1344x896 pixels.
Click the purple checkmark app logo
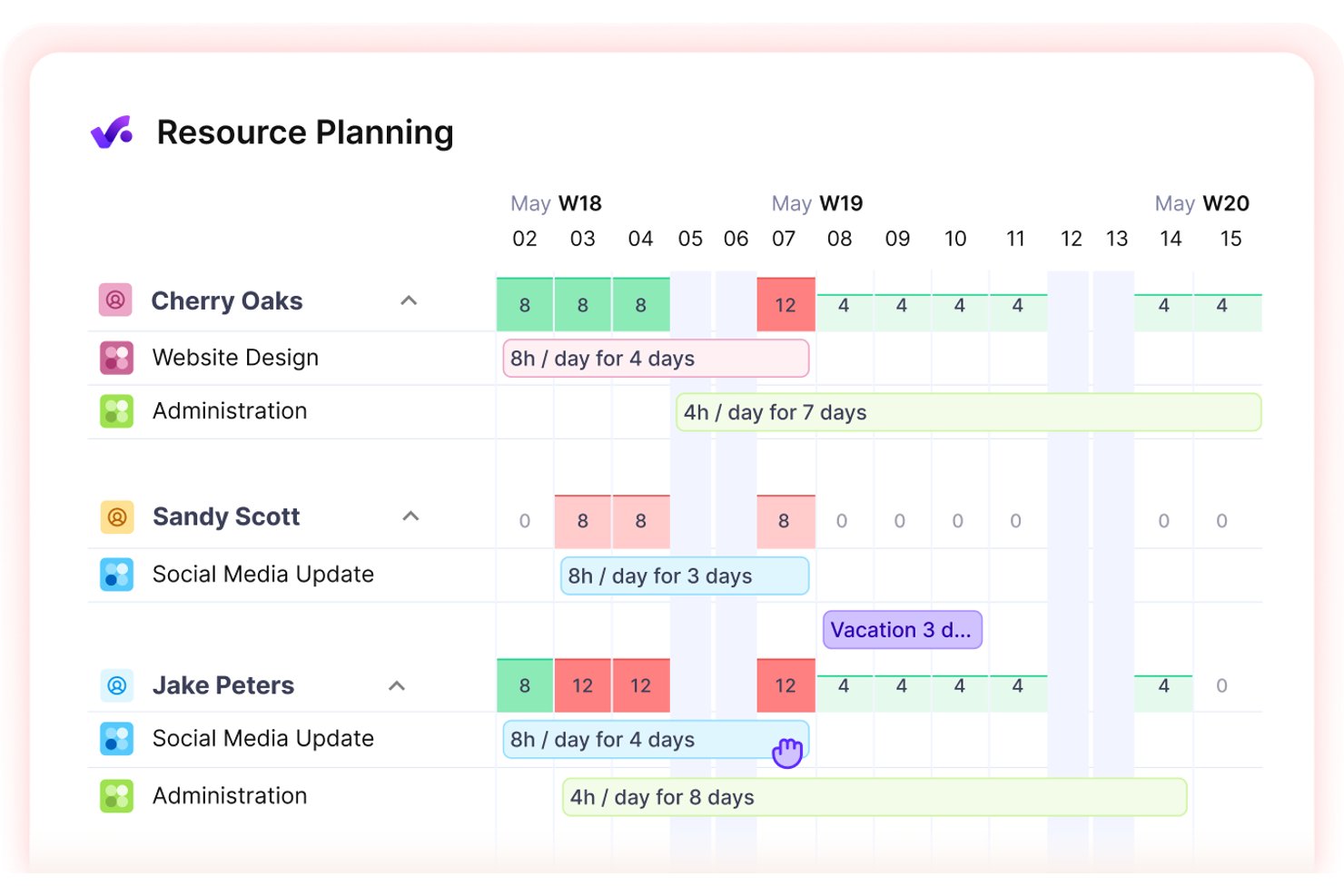(112, 133)
